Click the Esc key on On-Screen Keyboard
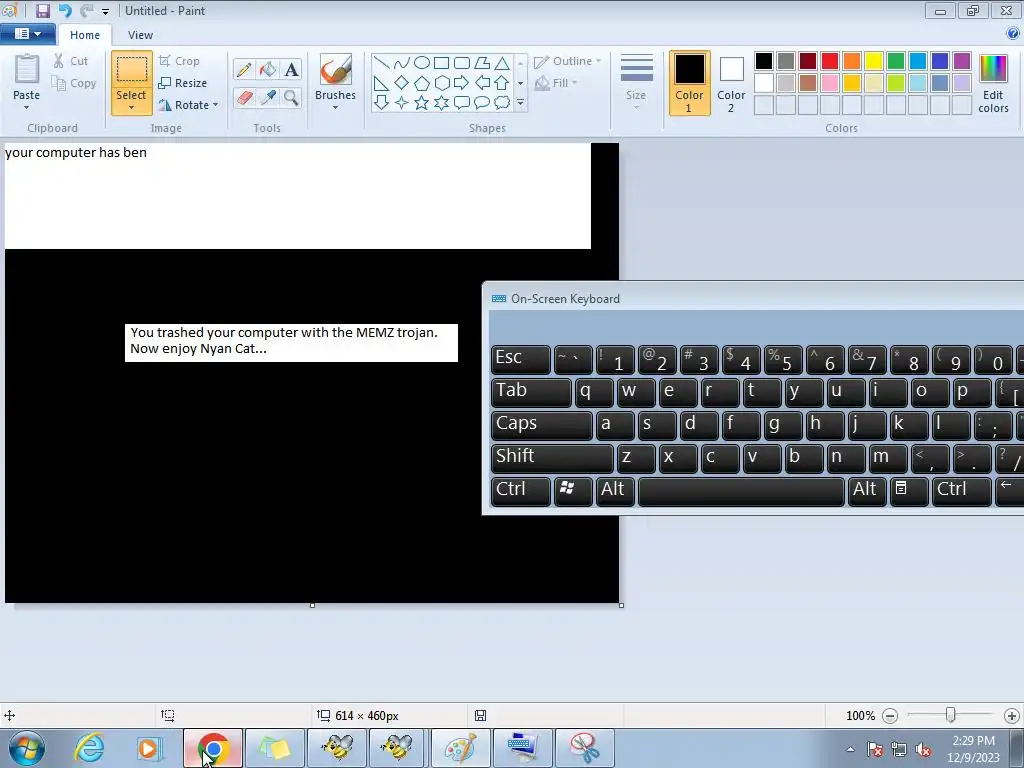1024x768 pixels. (x=520, y=359)
